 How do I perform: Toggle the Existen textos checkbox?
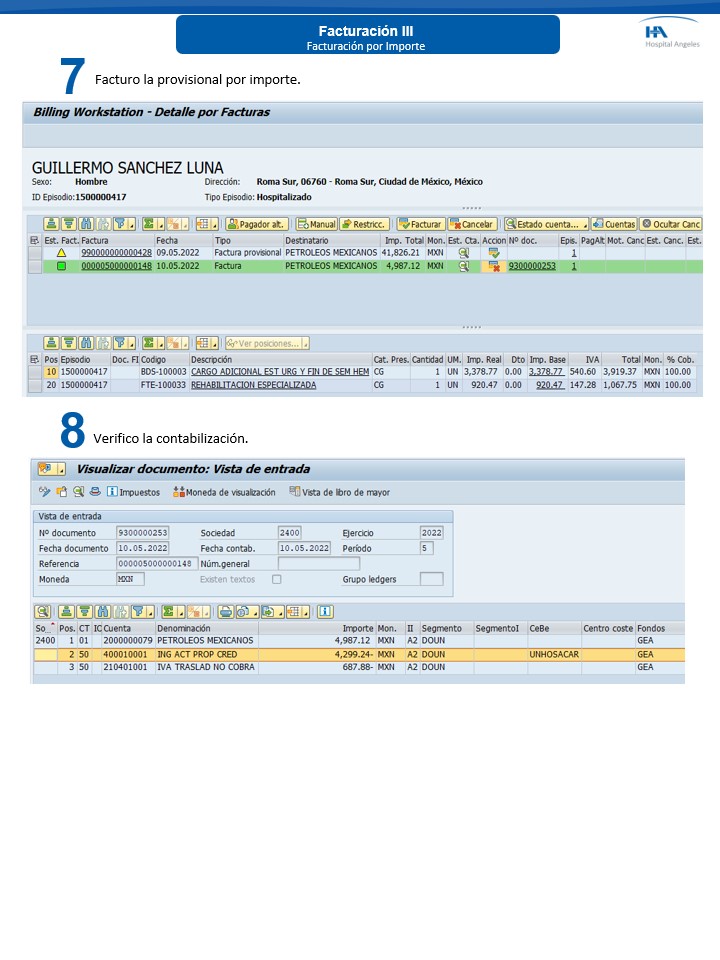(x=277, y=579)
